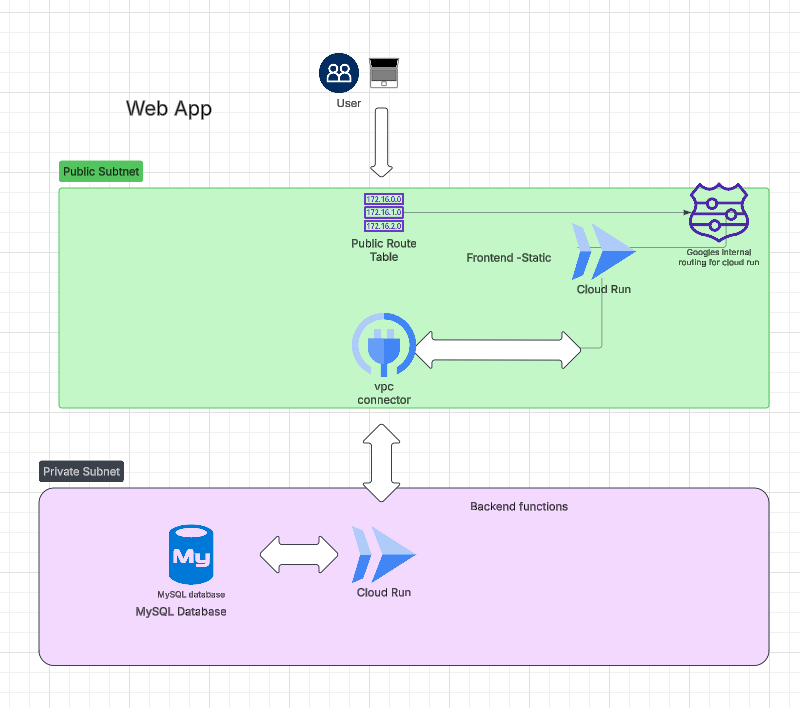The width and height of the screenshot is (800, 708).
Task: Select the Public Subnet label badge
Action: click(x=100, y=171)
